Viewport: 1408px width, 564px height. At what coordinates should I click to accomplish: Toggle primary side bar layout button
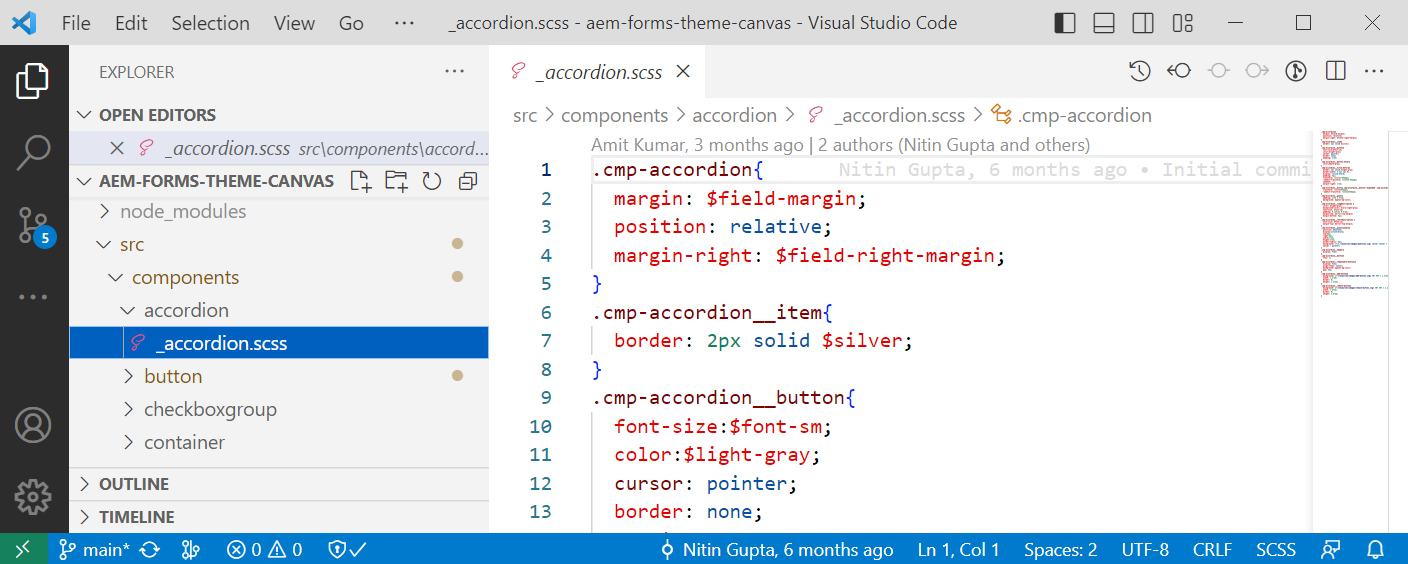[x=1065, y=23]
